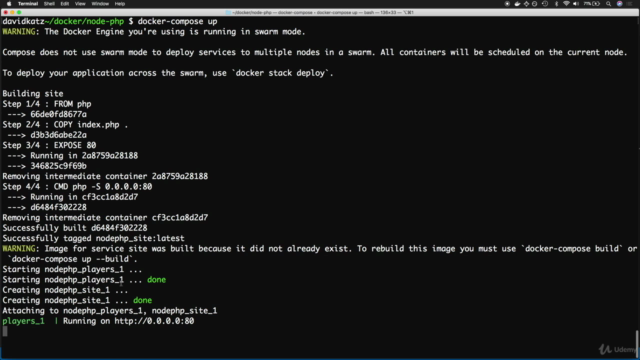Open Spotlight search magnifier

(x=609, y=4)
